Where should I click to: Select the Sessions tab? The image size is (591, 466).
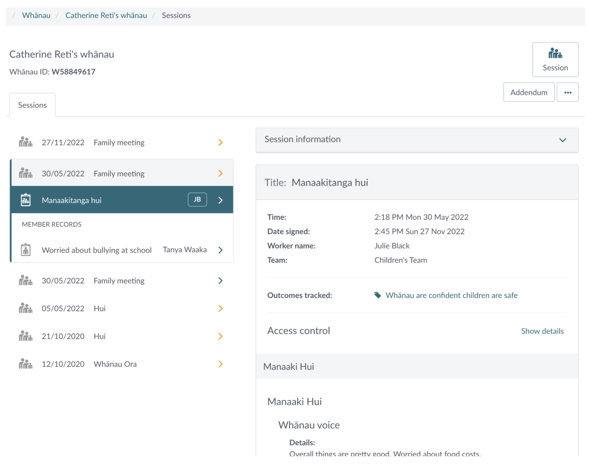point(32,105)
